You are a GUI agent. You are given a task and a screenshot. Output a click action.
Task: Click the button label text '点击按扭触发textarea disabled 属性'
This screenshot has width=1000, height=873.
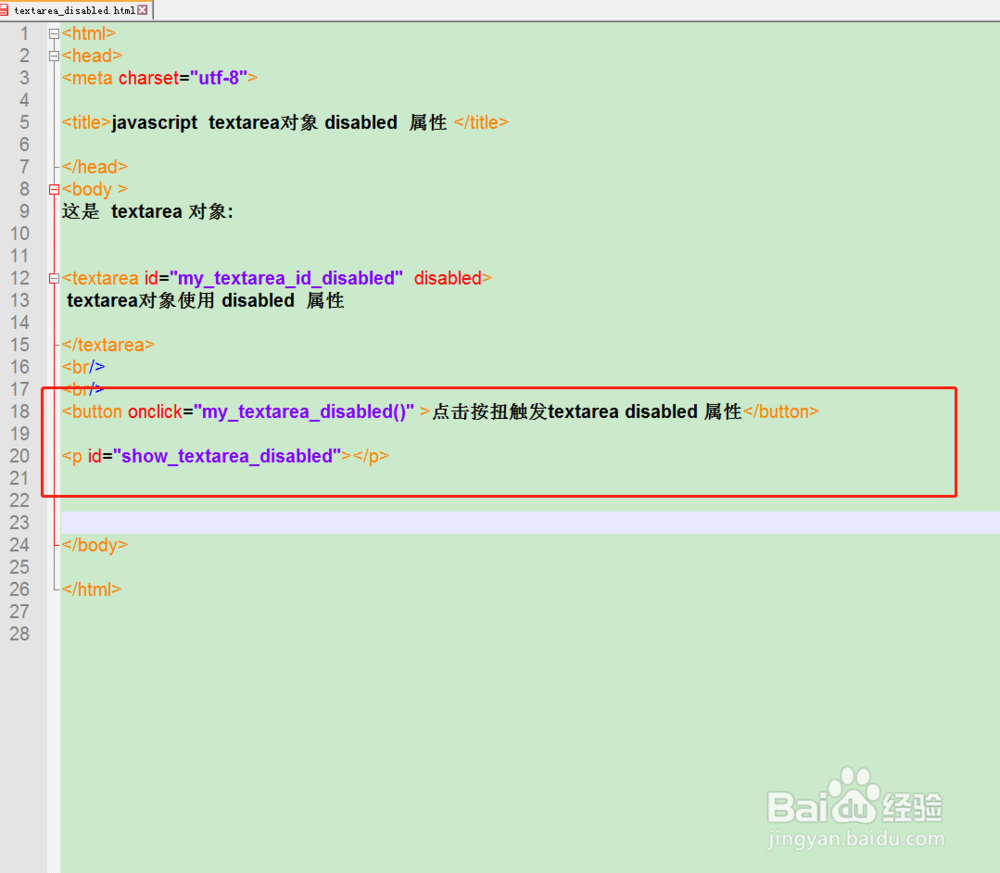click(x=587, y=411)
